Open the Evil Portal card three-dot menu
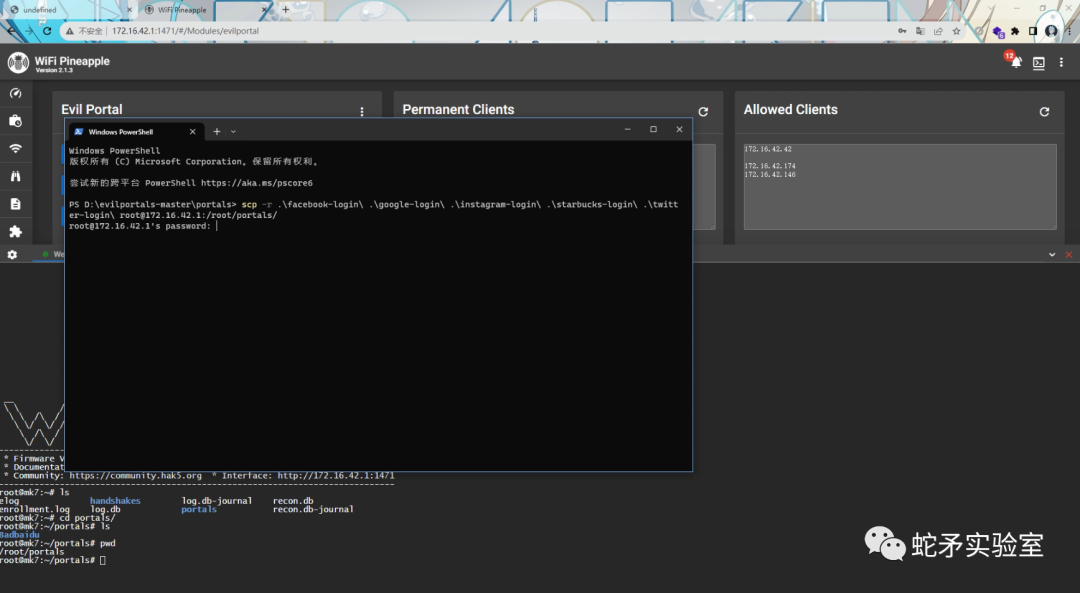Image resolution: width=1080 pixels, height=593 pixels. click(x=362, y=112)
